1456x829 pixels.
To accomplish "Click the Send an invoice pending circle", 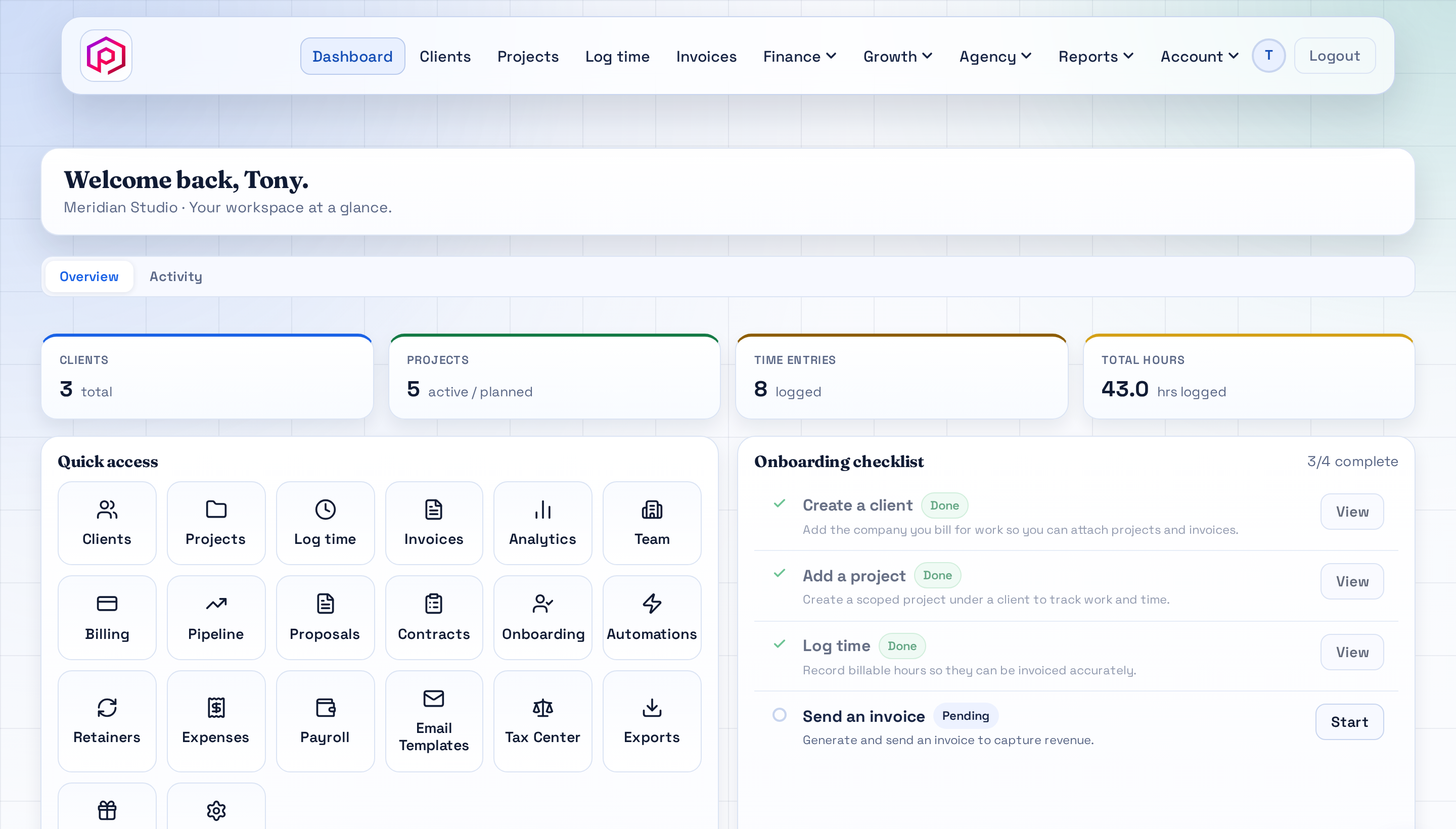I will 779,715.
